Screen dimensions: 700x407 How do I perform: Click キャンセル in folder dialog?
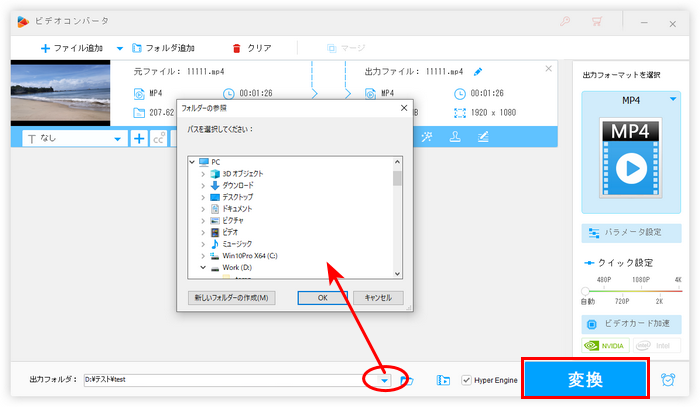(378, 298)
